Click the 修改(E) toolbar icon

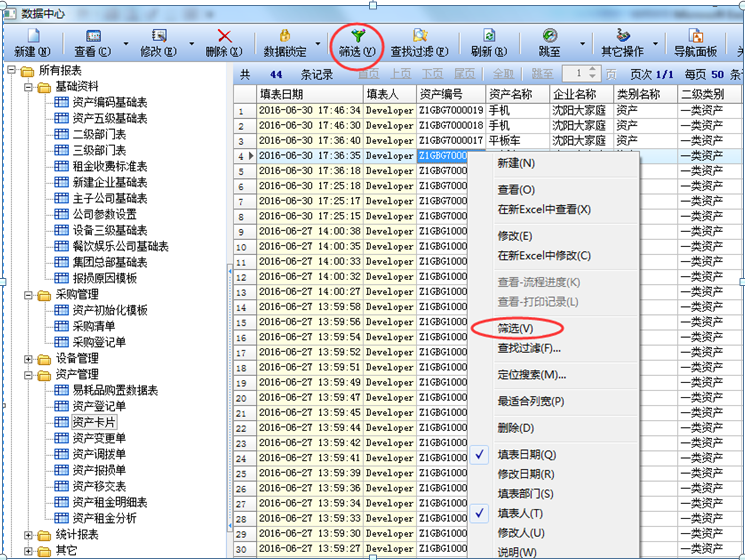tap(159, 36)
